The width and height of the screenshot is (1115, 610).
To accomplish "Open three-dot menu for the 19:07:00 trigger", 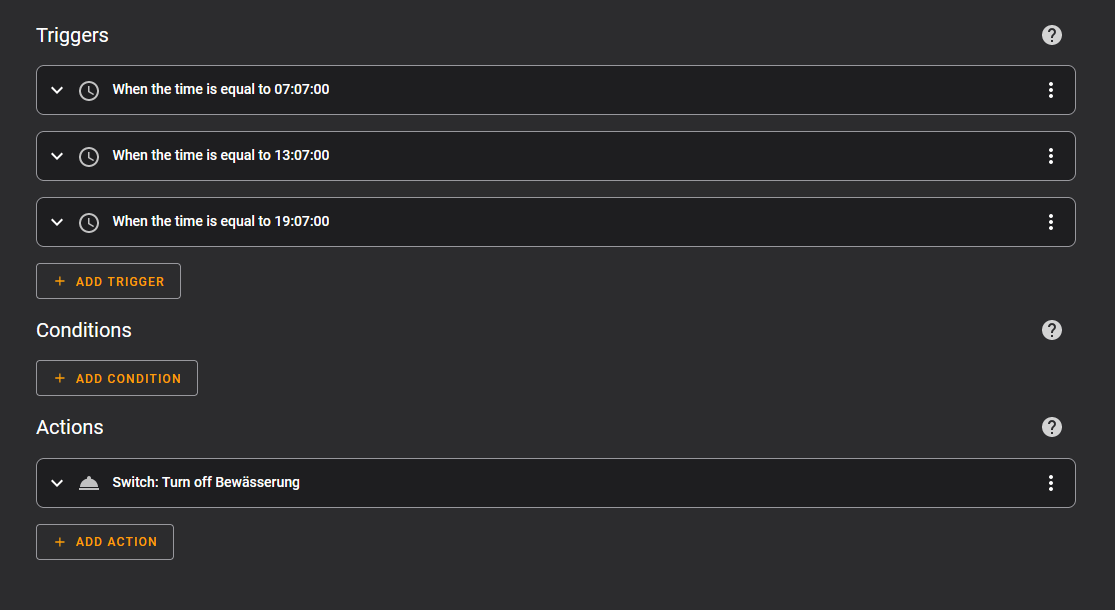I will [1050, 222].
